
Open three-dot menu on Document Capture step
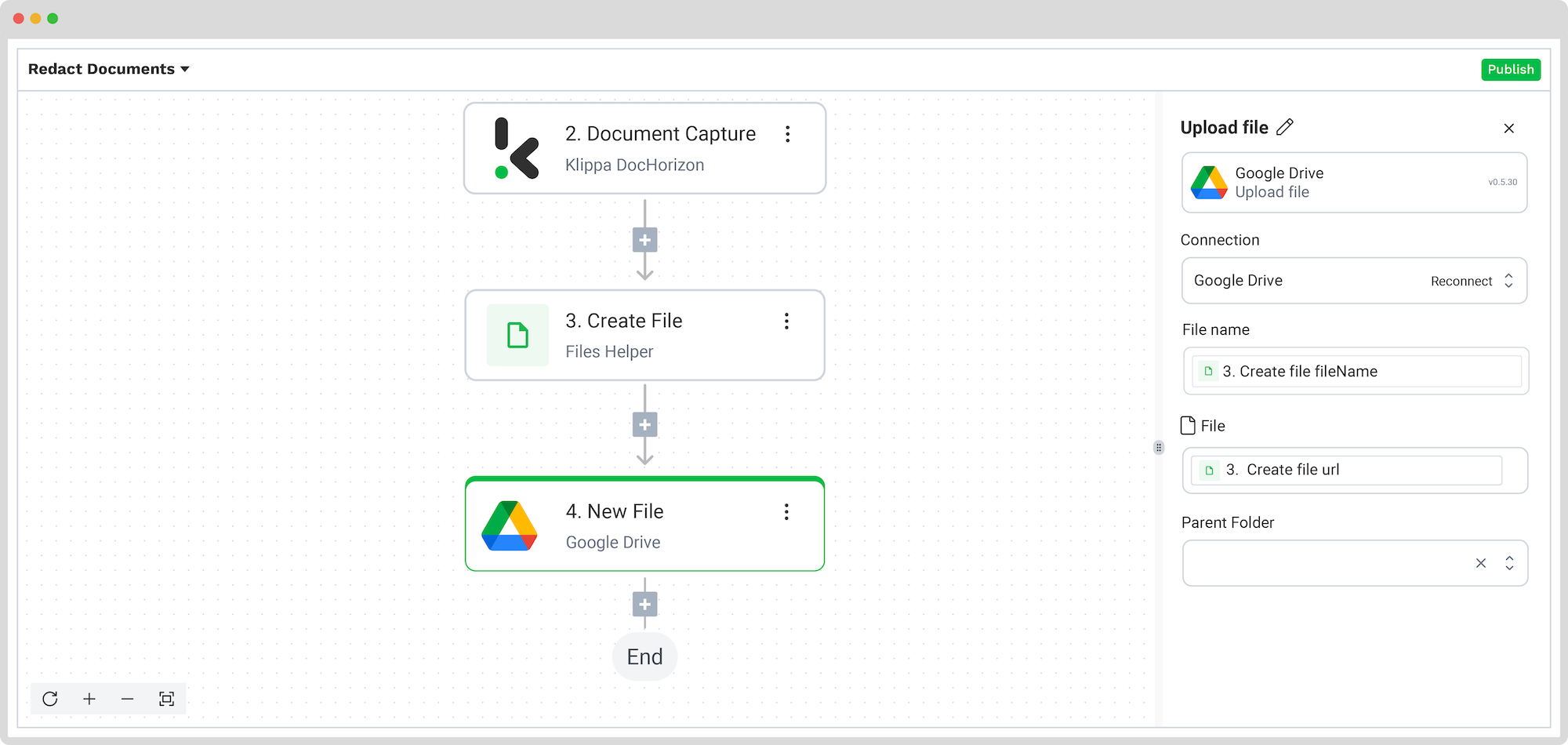click(788, 134)
